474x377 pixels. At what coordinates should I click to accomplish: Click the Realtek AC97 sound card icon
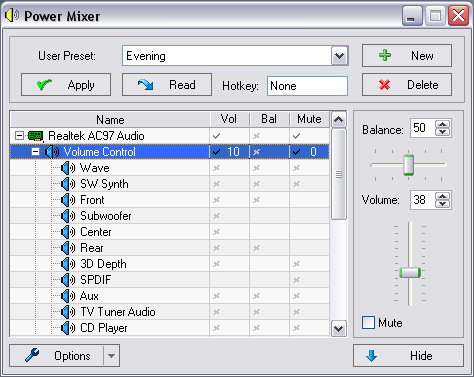36,136
